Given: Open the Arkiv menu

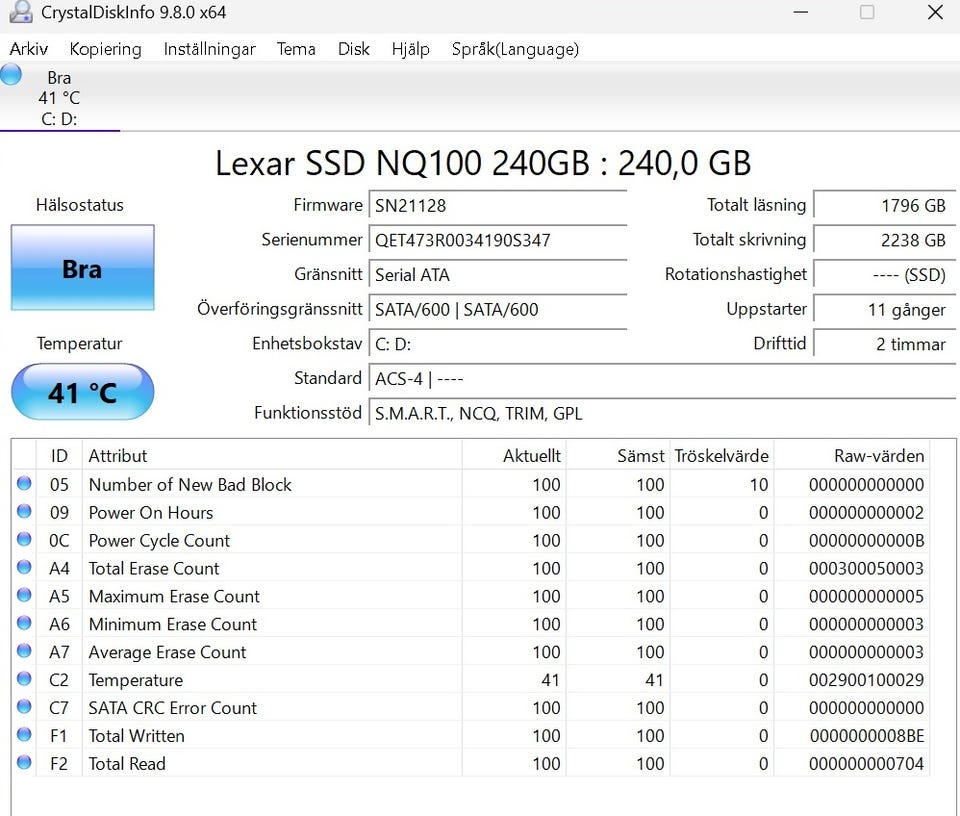Looking at the screenshot, I should click(29, 49).
